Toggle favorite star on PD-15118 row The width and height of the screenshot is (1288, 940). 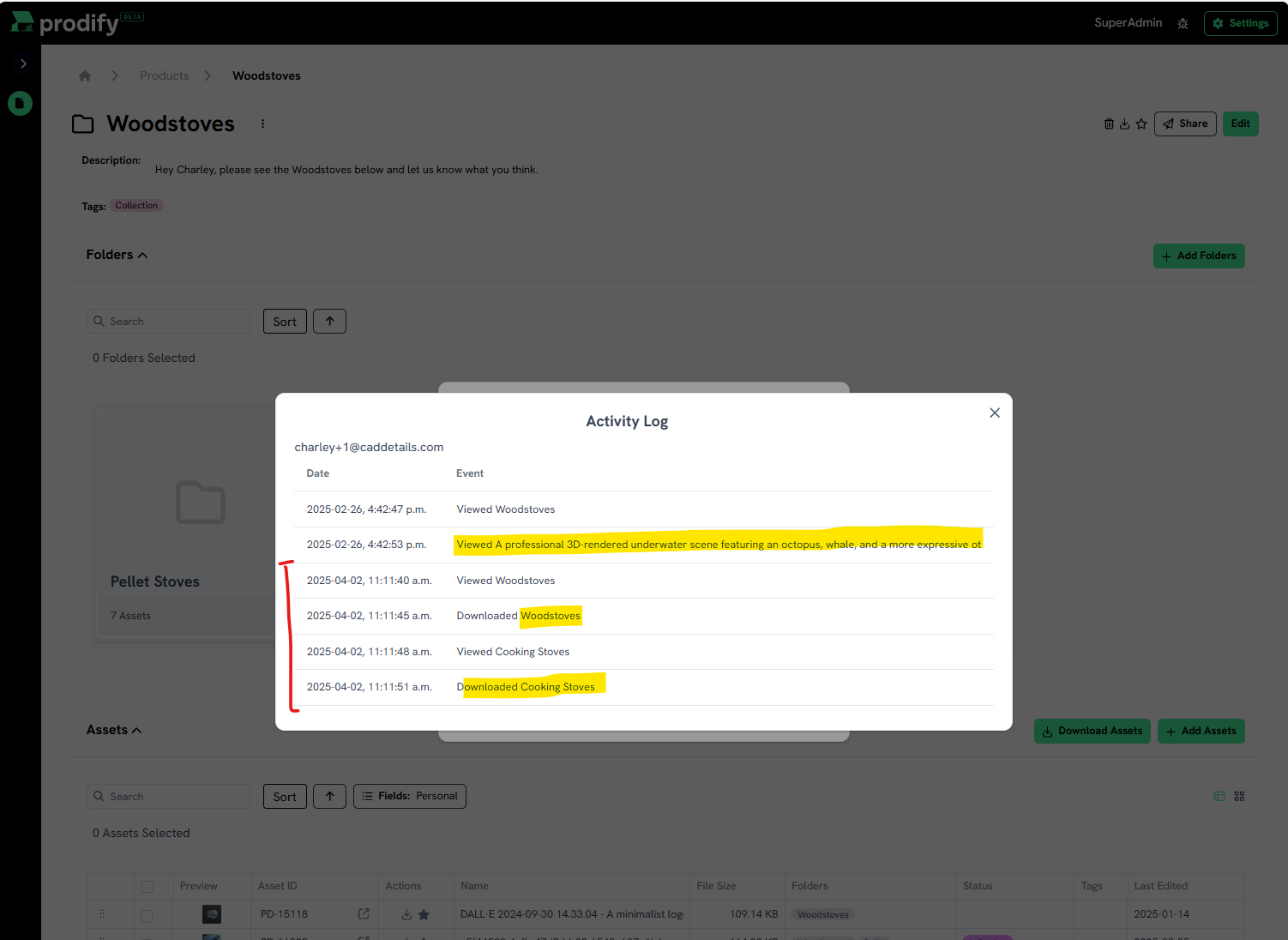(424, 914)
